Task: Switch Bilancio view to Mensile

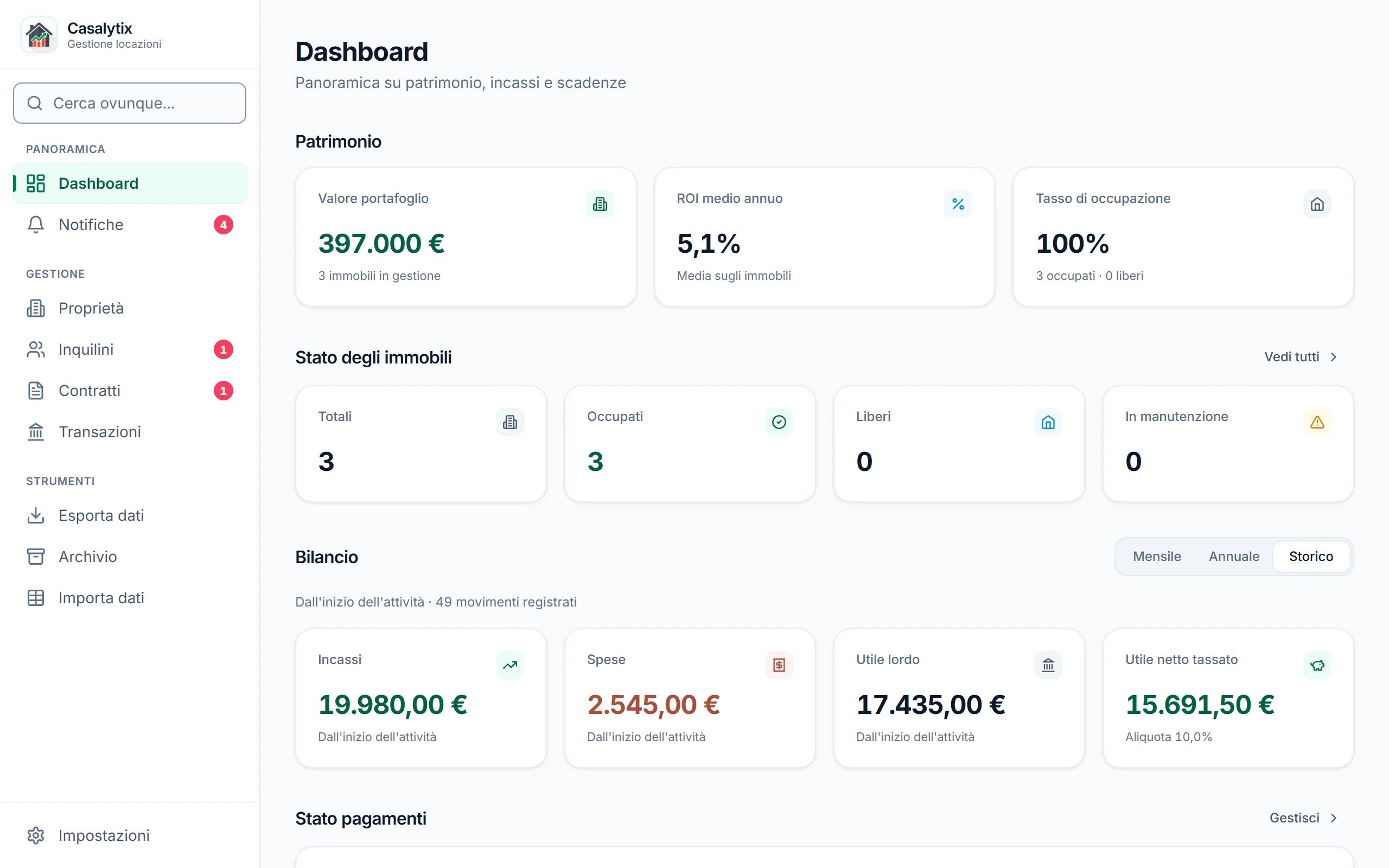Action: coord(1157,556)
